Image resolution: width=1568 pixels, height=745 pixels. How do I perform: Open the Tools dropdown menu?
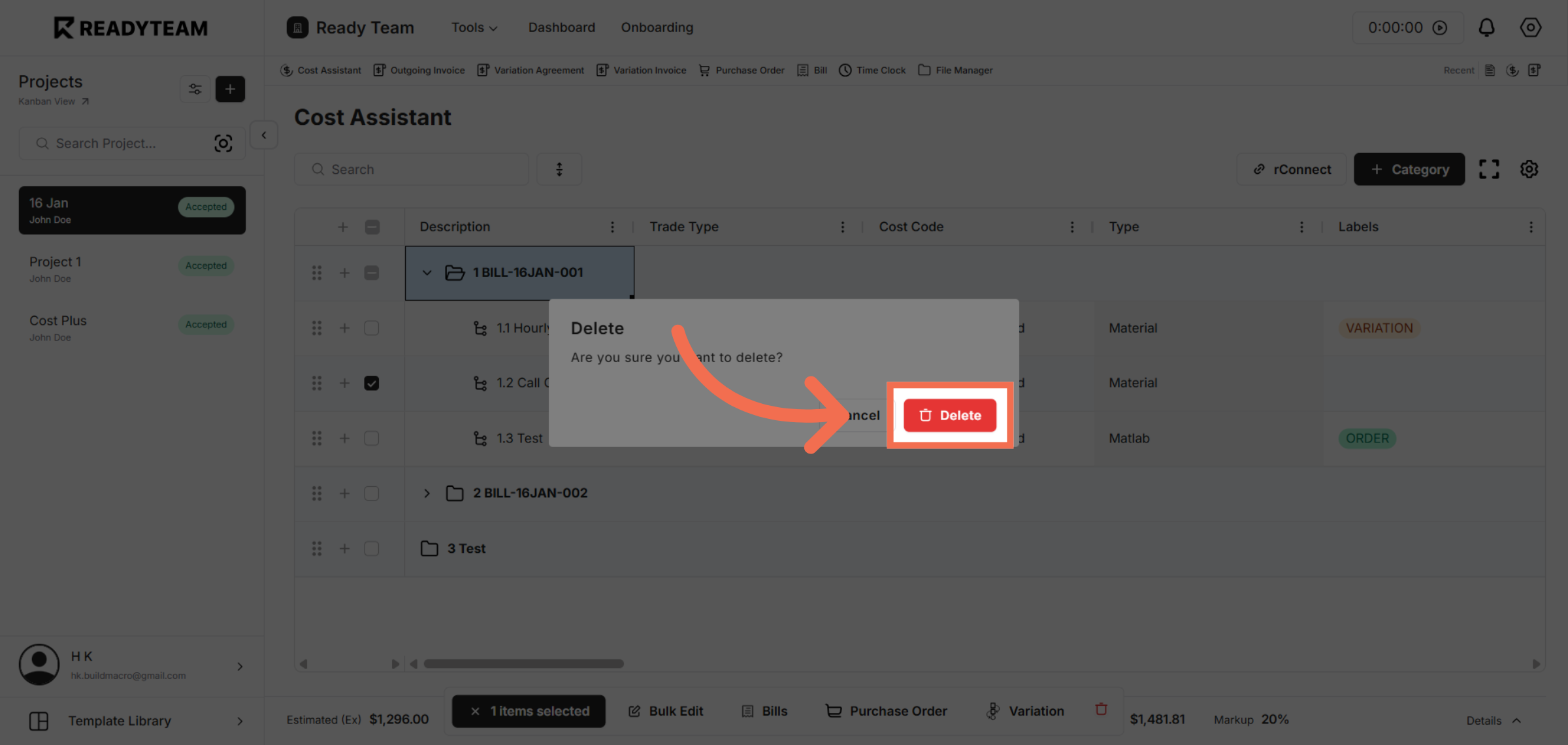pyautogui.click(x=474, y=27)
